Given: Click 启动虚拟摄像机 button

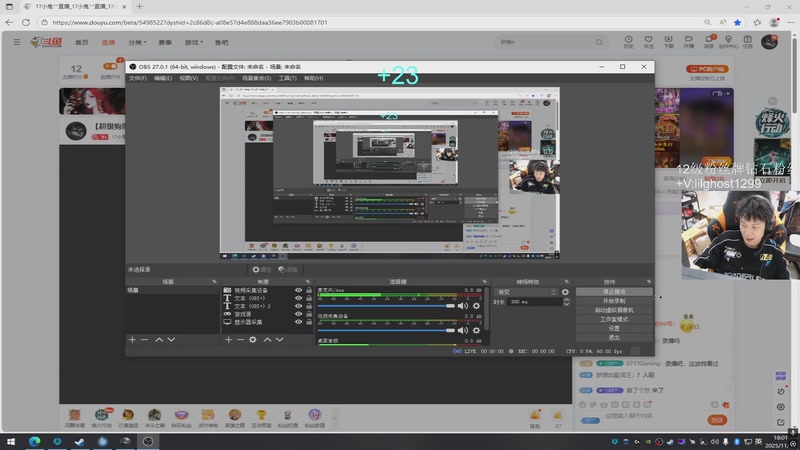Looking at the screenshot, I should point(614,310).
